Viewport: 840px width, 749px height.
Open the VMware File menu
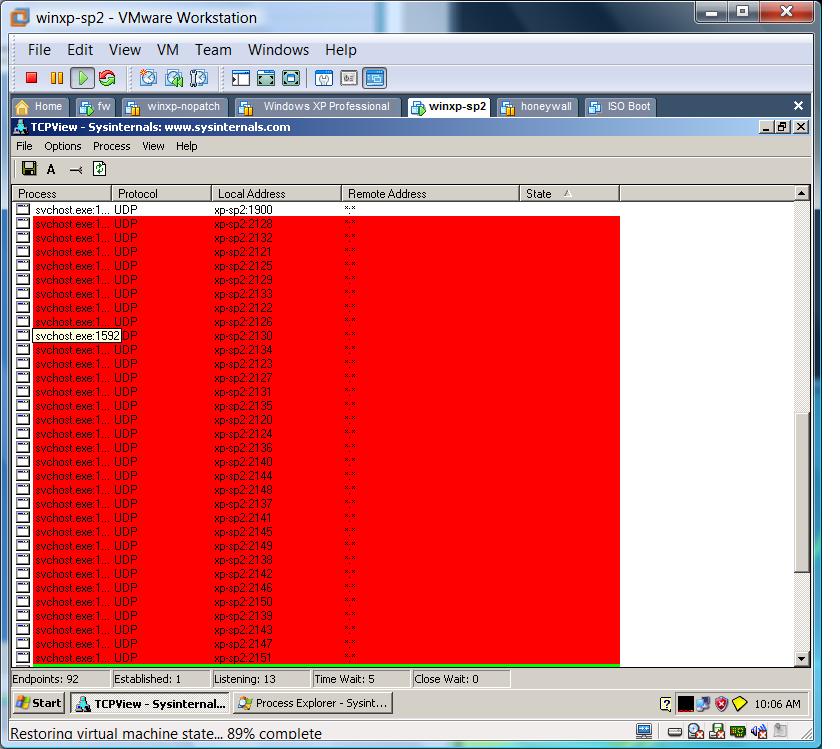(39, 50)
